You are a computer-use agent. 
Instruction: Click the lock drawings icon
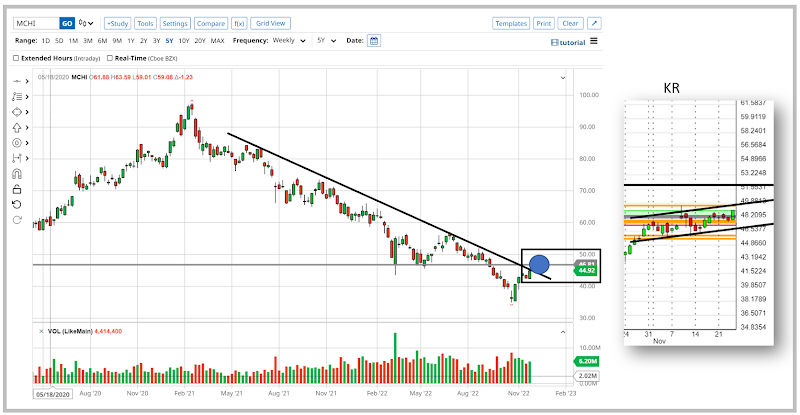(18, 187)
